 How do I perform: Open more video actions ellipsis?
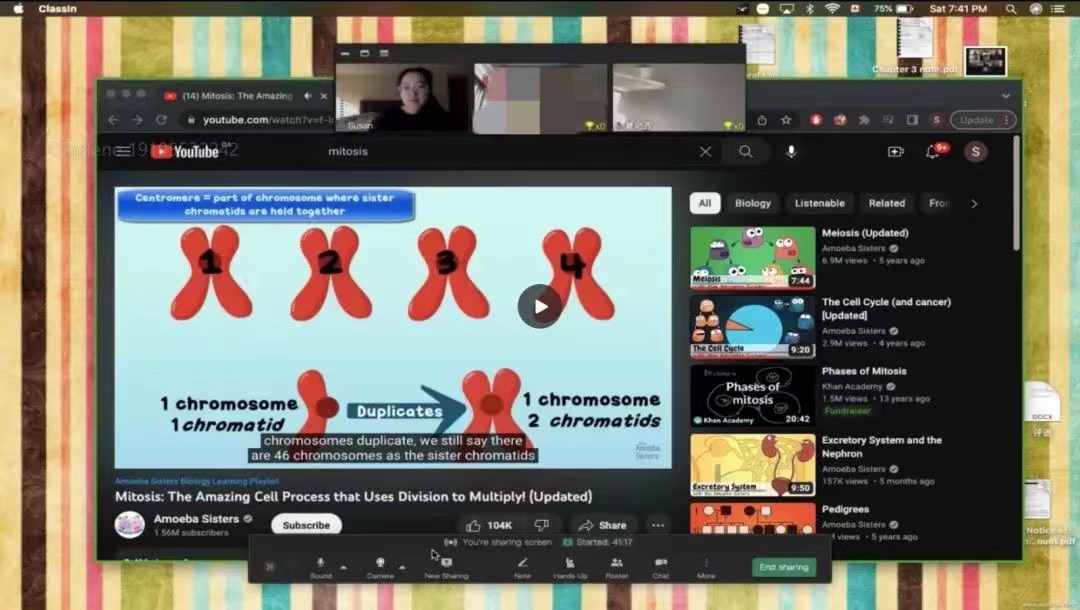pyautogui.click(x=658, y=525)
